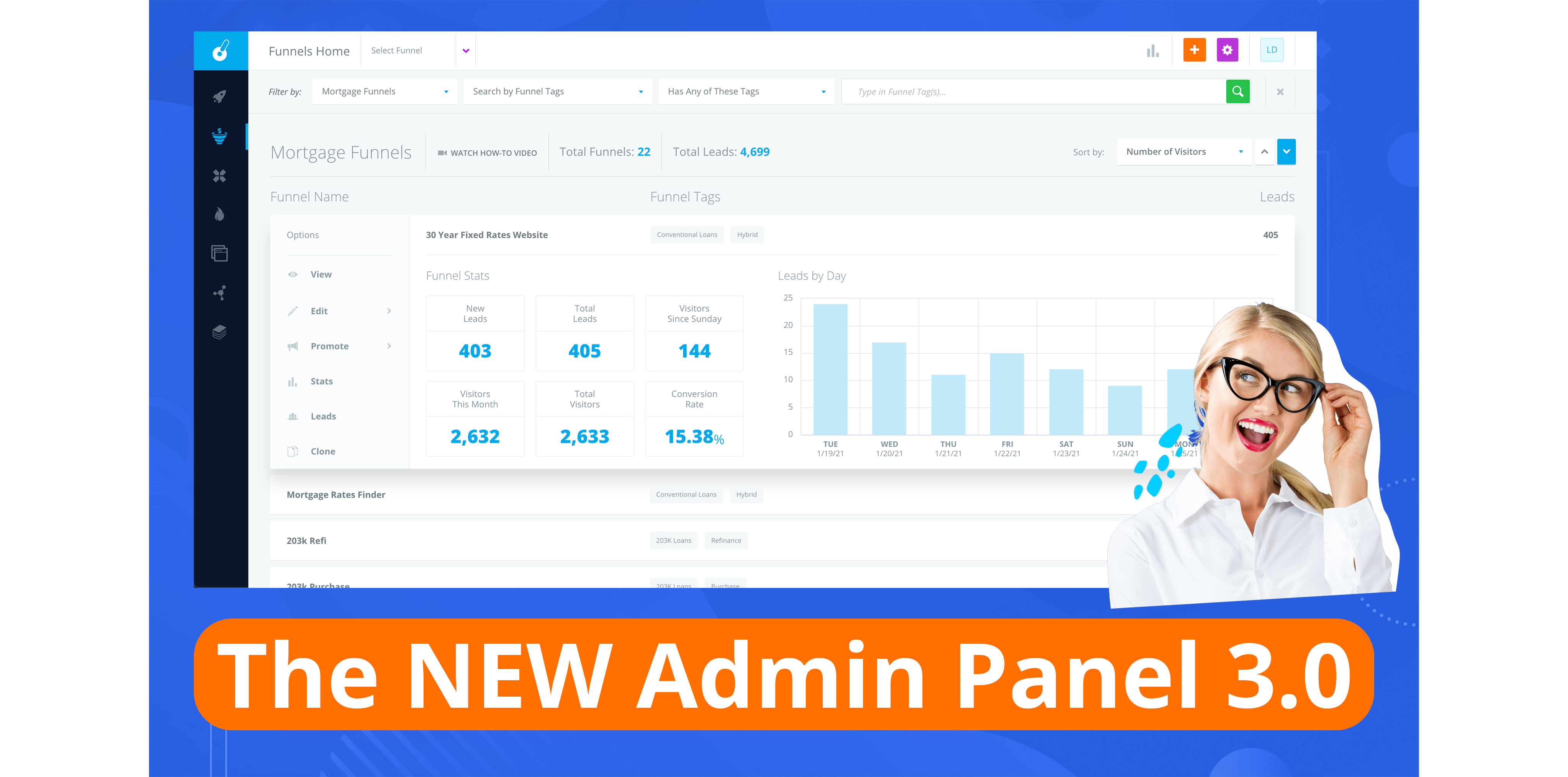Select the Edit option in funnel menu
Viewport: 1568px width, 777px height.
click(x=319, y=311)
